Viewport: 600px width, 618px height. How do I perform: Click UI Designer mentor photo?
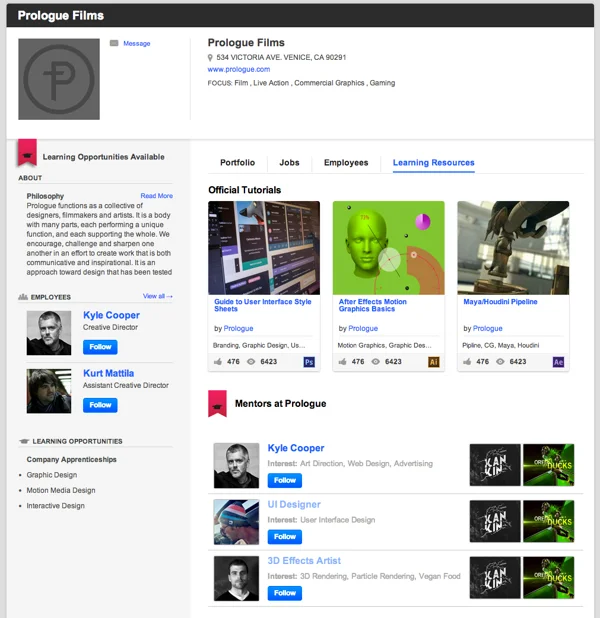pyautogui.click(x=236, y=522)
